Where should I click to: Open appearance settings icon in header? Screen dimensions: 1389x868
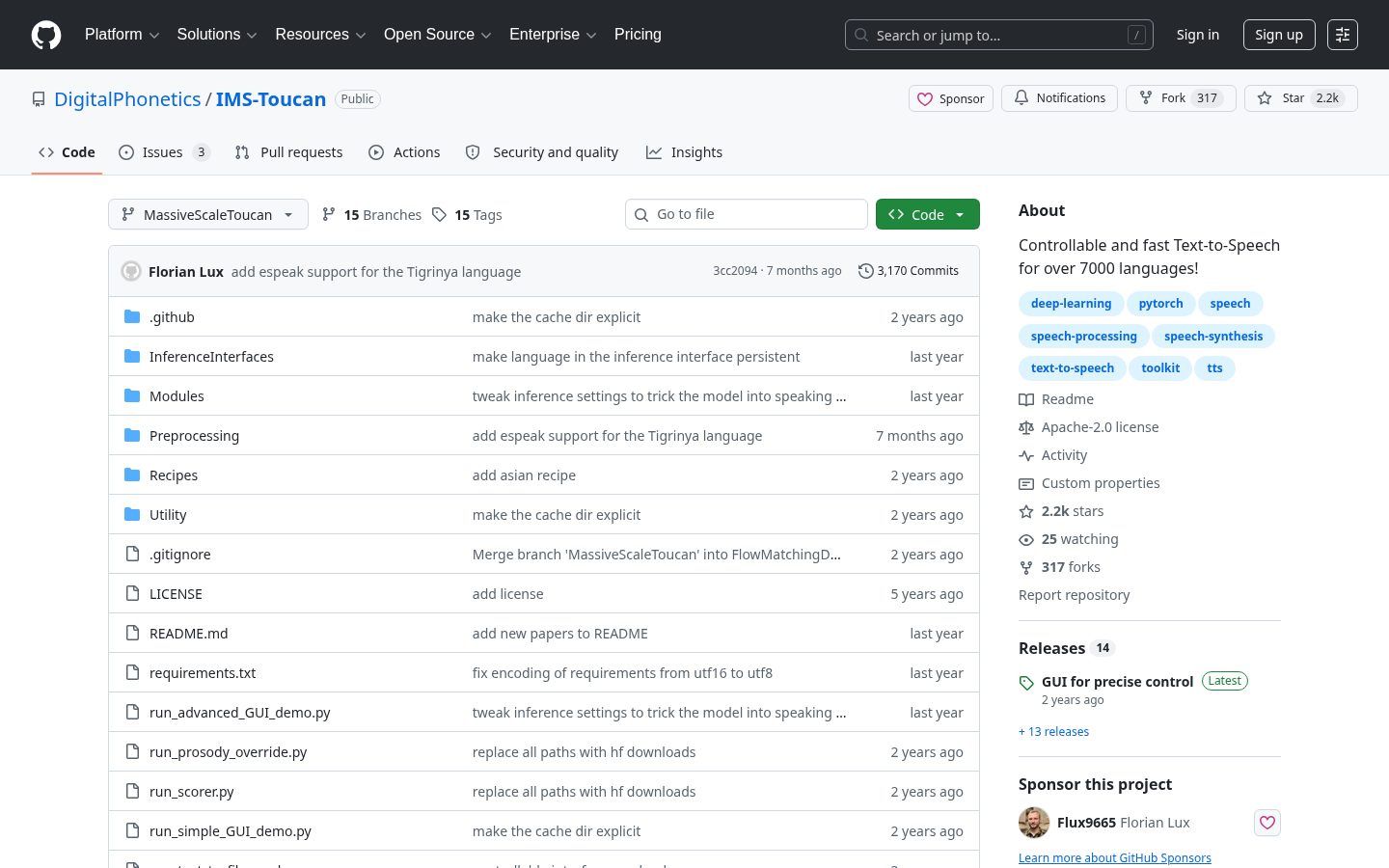coord(1343,35)
